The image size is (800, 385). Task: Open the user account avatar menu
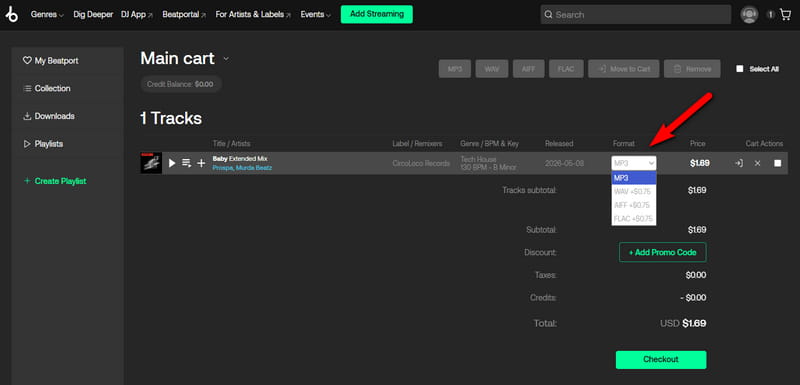click(749, 15)
